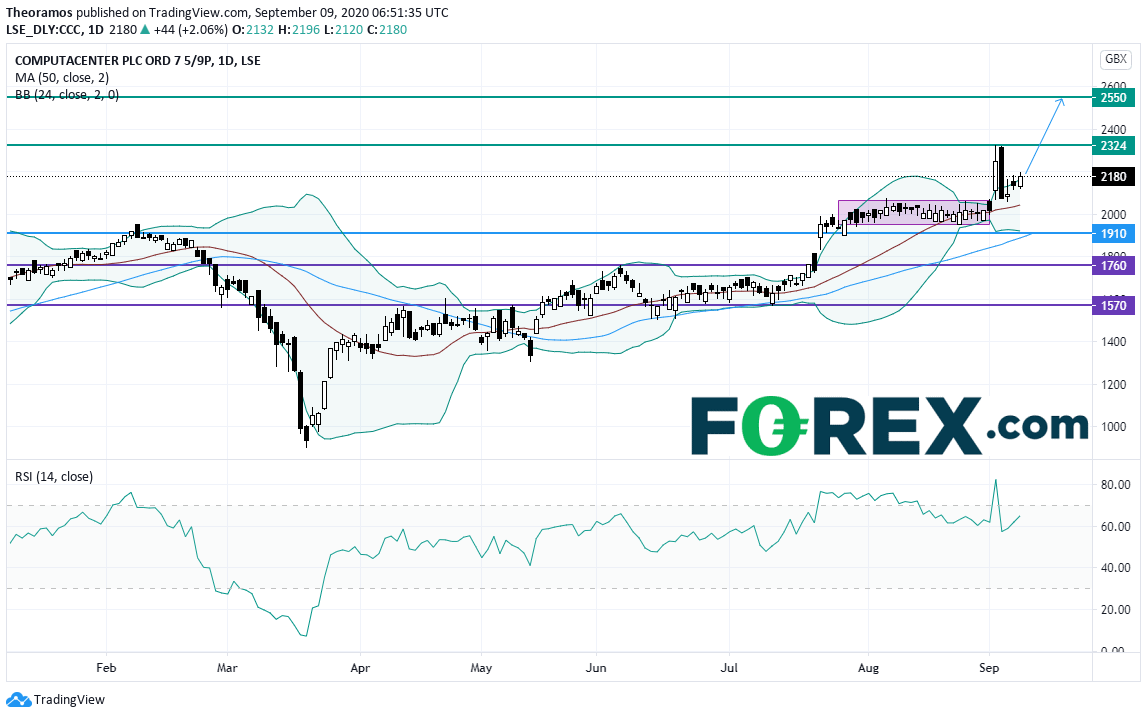Click the GBX currency button
The width and height of the screenshot is (1147, 718).
(1116, 59)
